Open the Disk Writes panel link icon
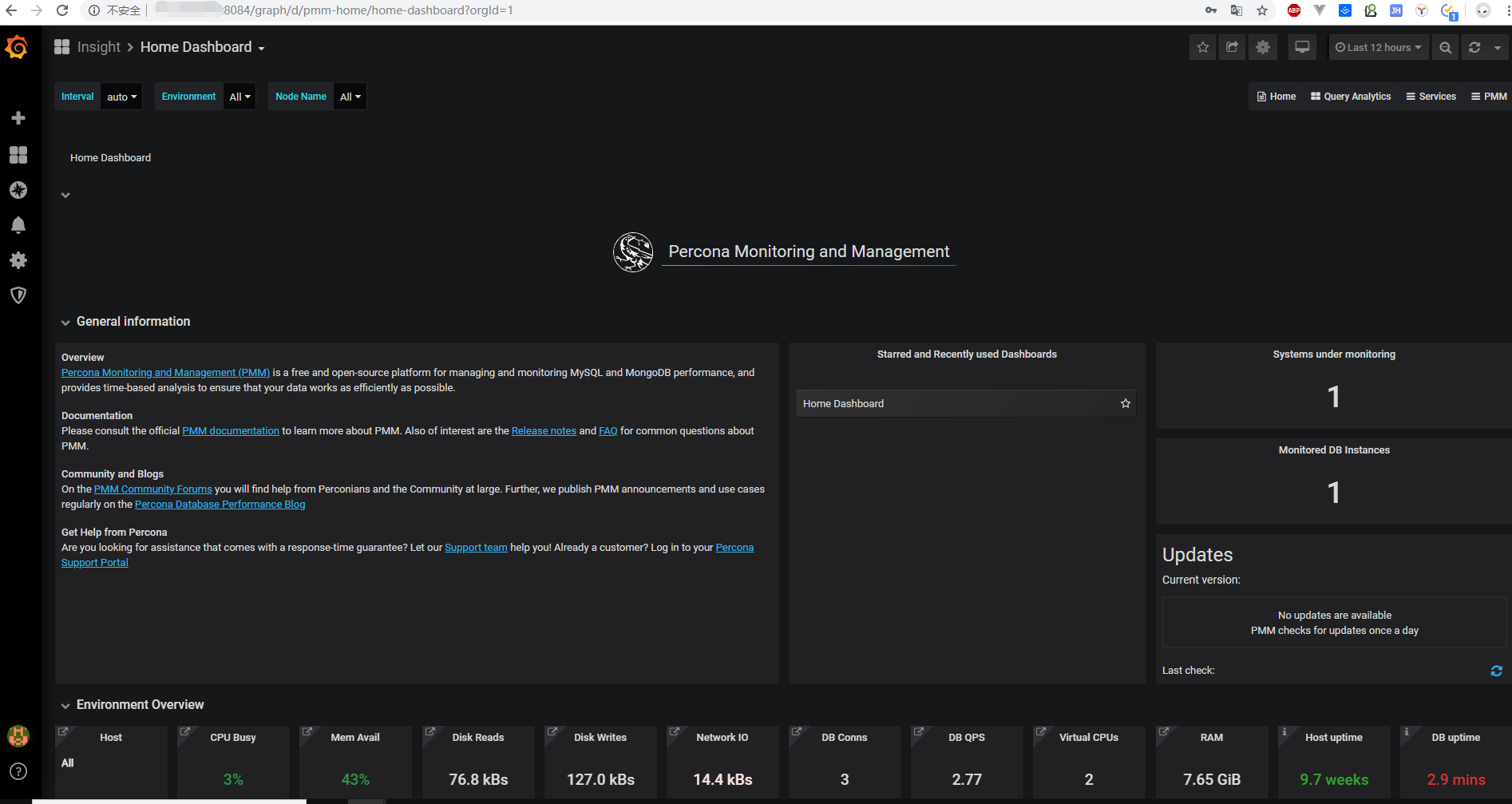The image size is (1512, 804). pyautogui.click(x=552, y=731)
